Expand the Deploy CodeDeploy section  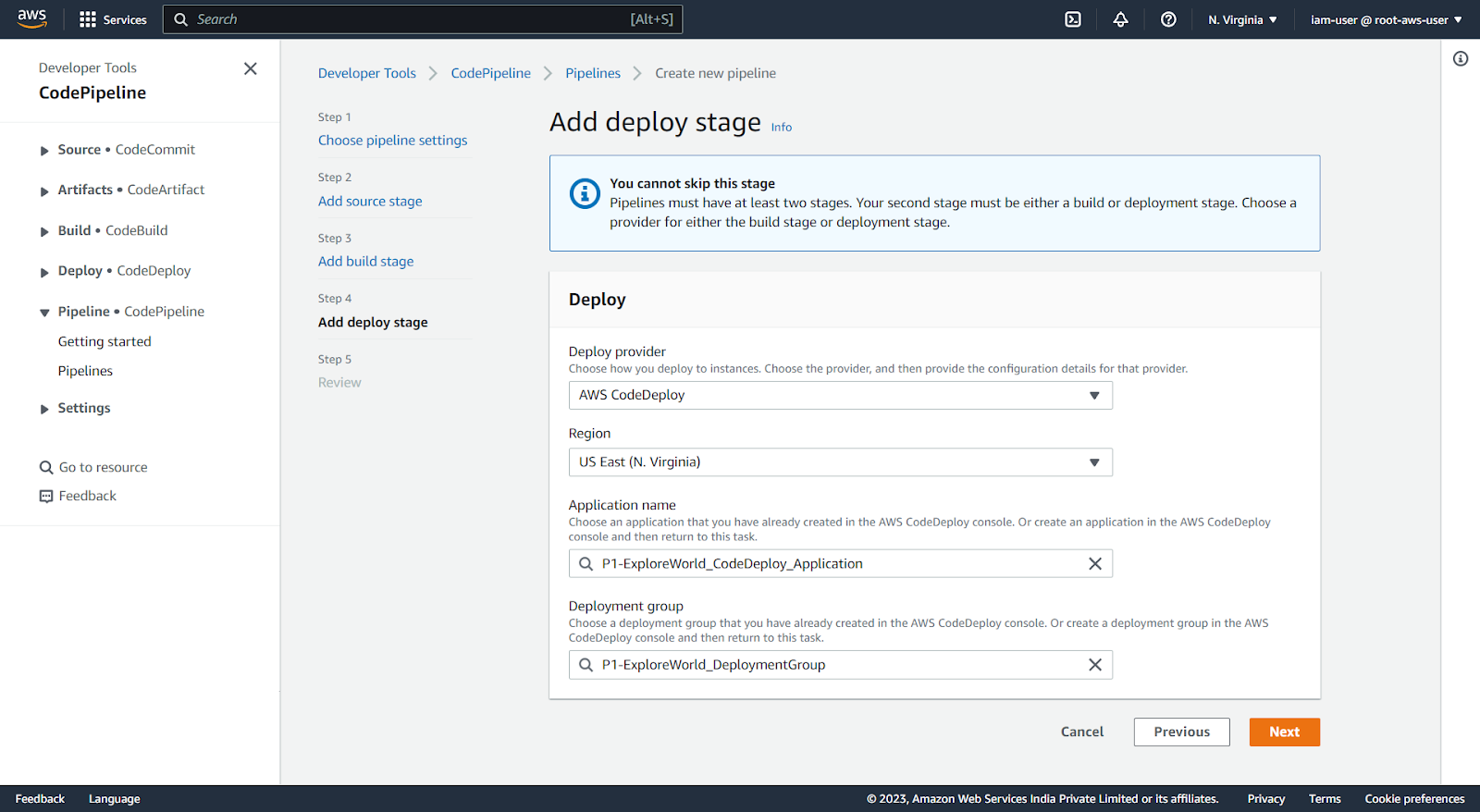[x=43, y=273]
